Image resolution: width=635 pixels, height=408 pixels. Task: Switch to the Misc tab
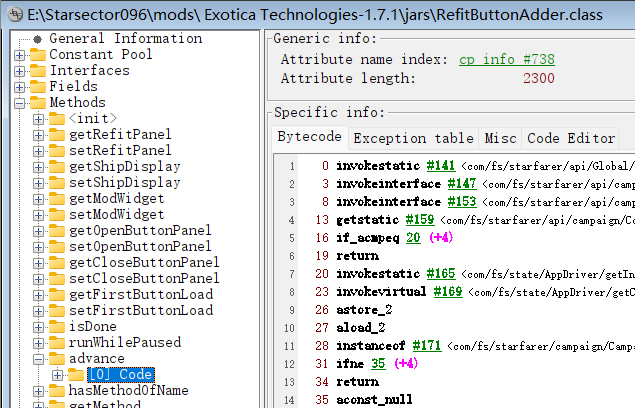pyautogui.click(x=500, y=138)
